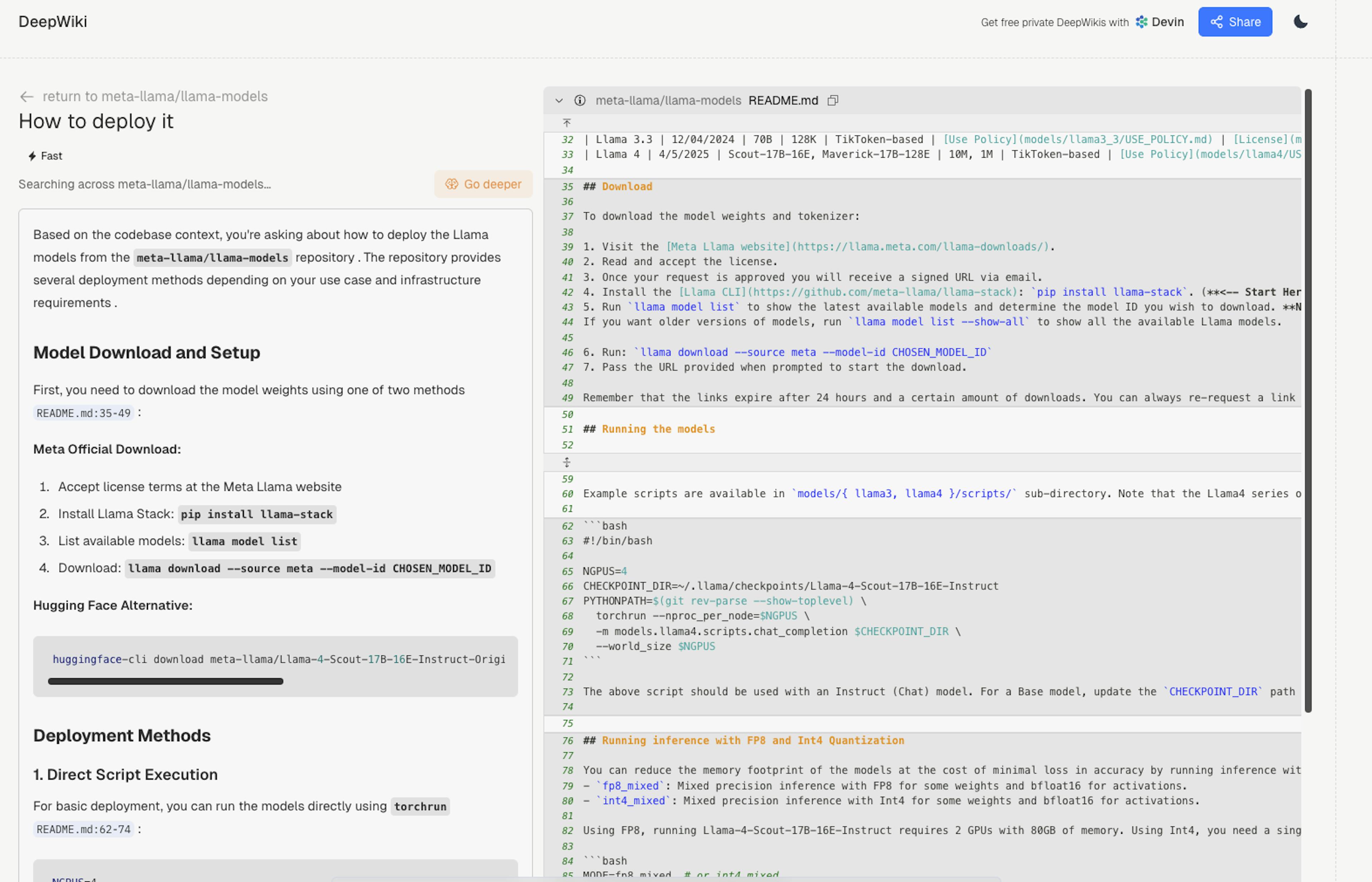The image size is (1372, 882).
Task: Collapse the README.md file panel with the chevron
Action: pos(559,101)
